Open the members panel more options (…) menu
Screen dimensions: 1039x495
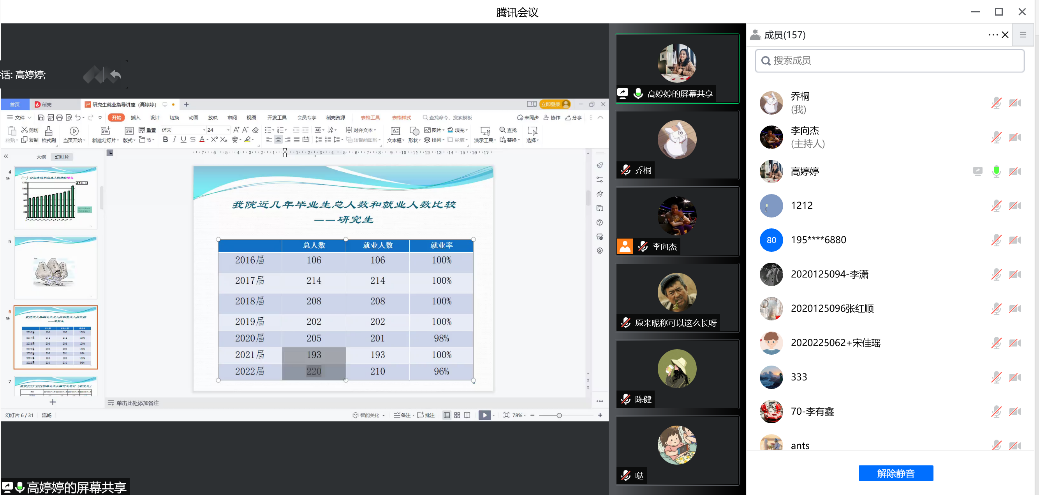(x=993, y=34)
